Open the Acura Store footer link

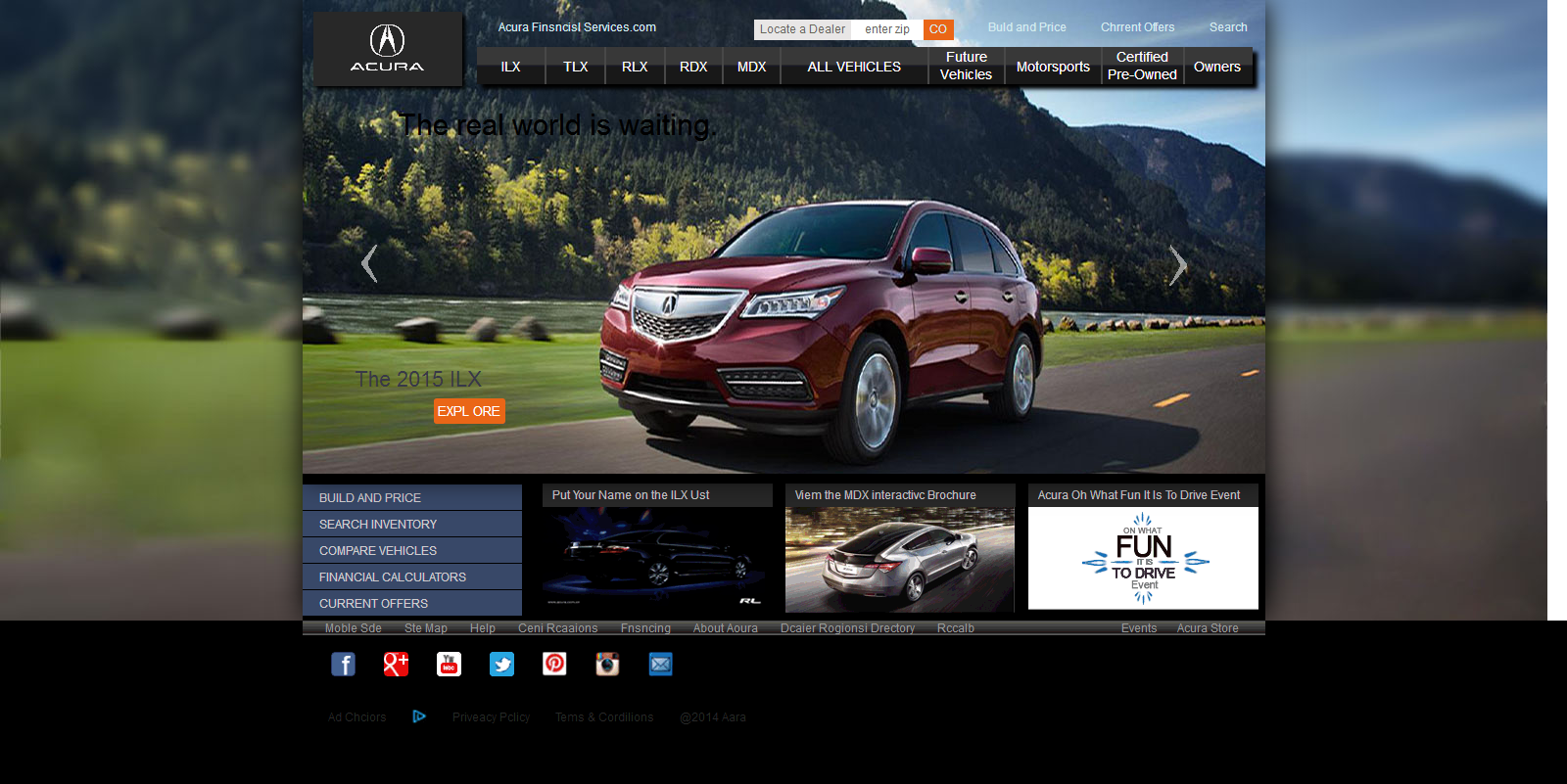pyautogui.click(x=1208, y=628)
